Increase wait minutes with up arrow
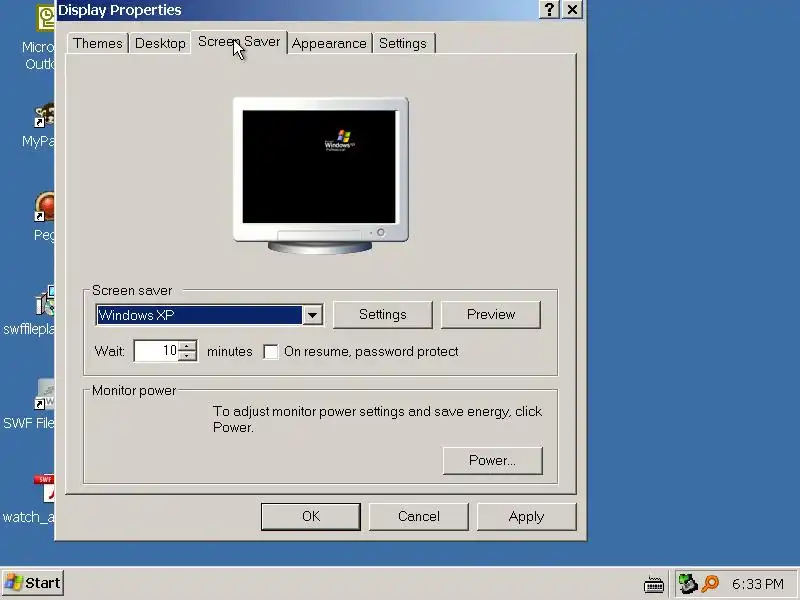Viewport: 800px width, 600px height. (x=188, y=345)
